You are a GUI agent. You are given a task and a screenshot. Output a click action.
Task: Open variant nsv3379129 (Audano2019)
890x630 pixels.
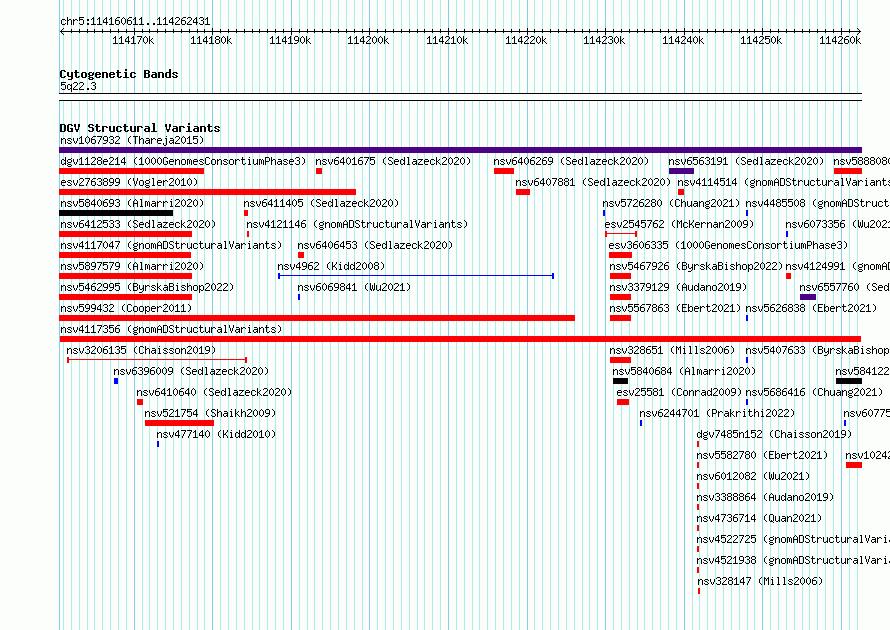tap(678, 287)
